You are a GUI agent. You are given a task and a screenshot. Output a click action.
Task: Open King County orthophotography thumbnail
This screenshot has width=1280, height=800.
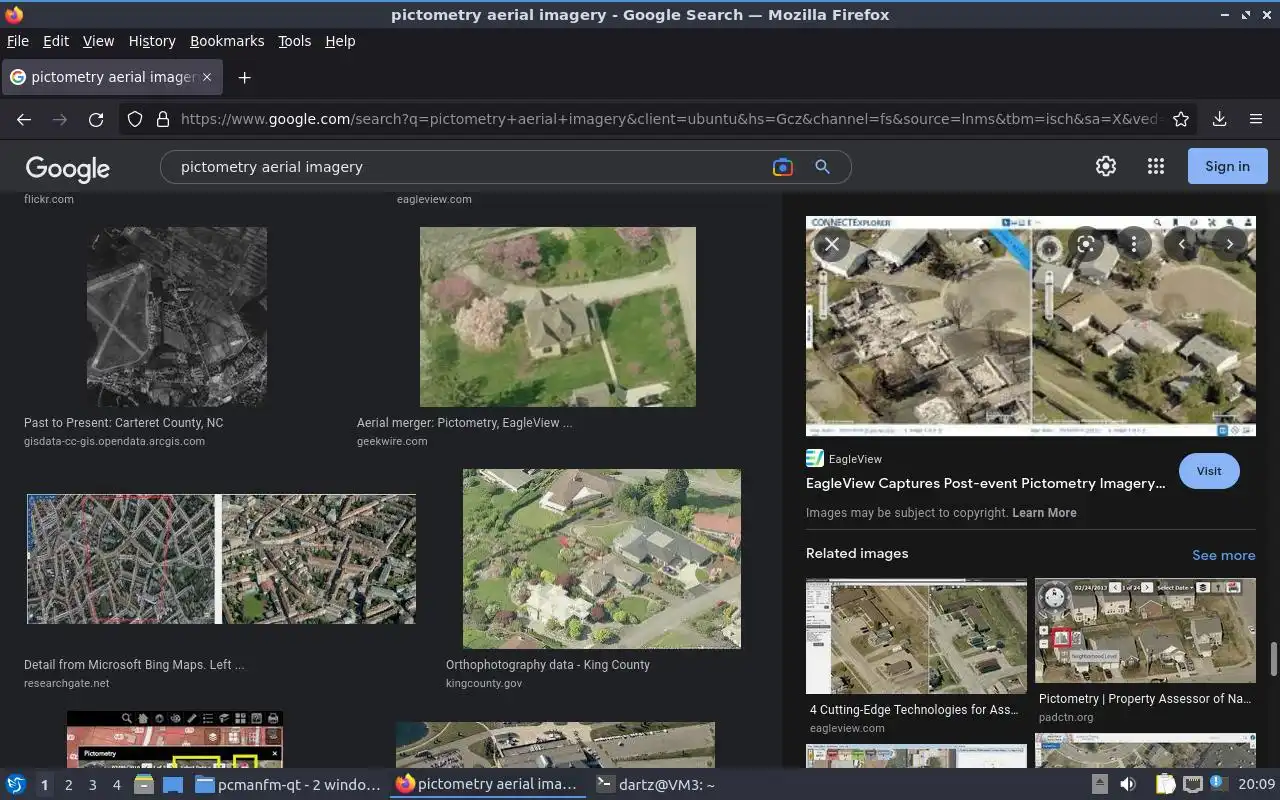pyautogui.click(x=602, y=559)
